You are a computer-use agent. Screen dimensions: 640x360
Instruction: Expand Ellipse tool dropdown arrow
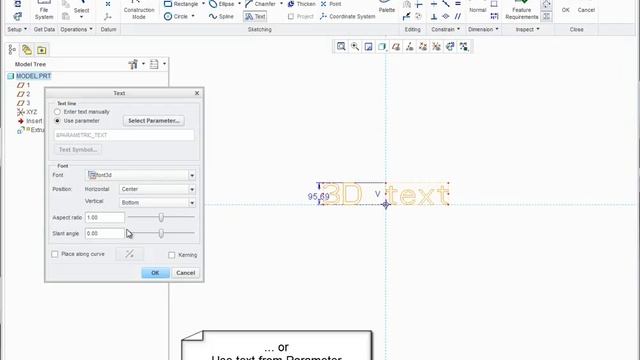pyautogui.click(x=240, y=4)
